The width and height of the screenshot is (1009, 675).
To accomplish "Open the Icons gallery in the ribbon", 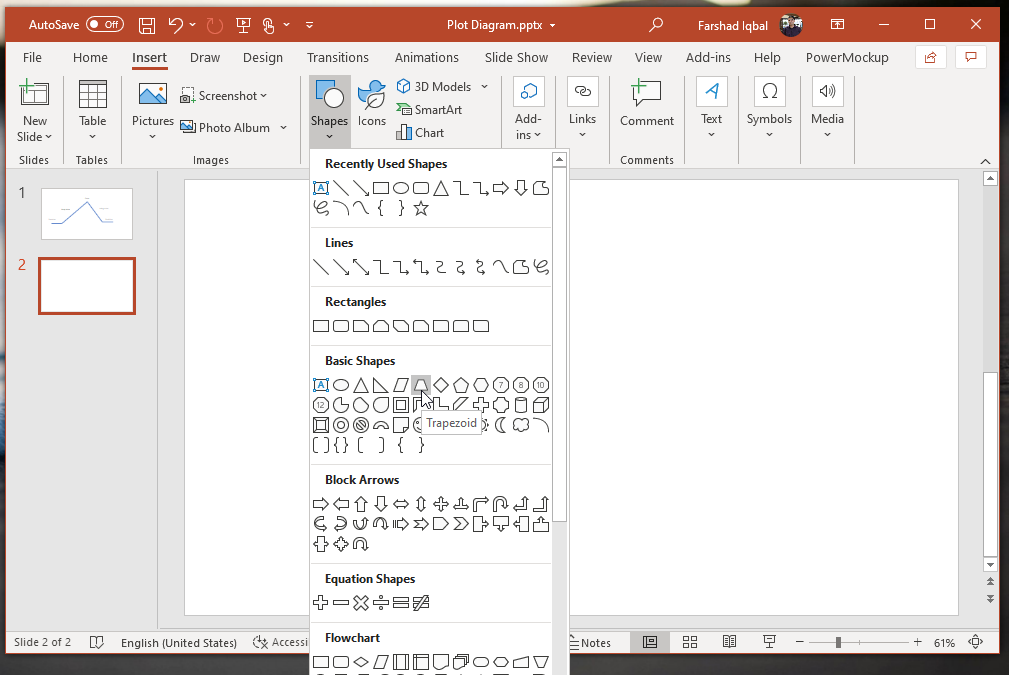I will (372, 105).
